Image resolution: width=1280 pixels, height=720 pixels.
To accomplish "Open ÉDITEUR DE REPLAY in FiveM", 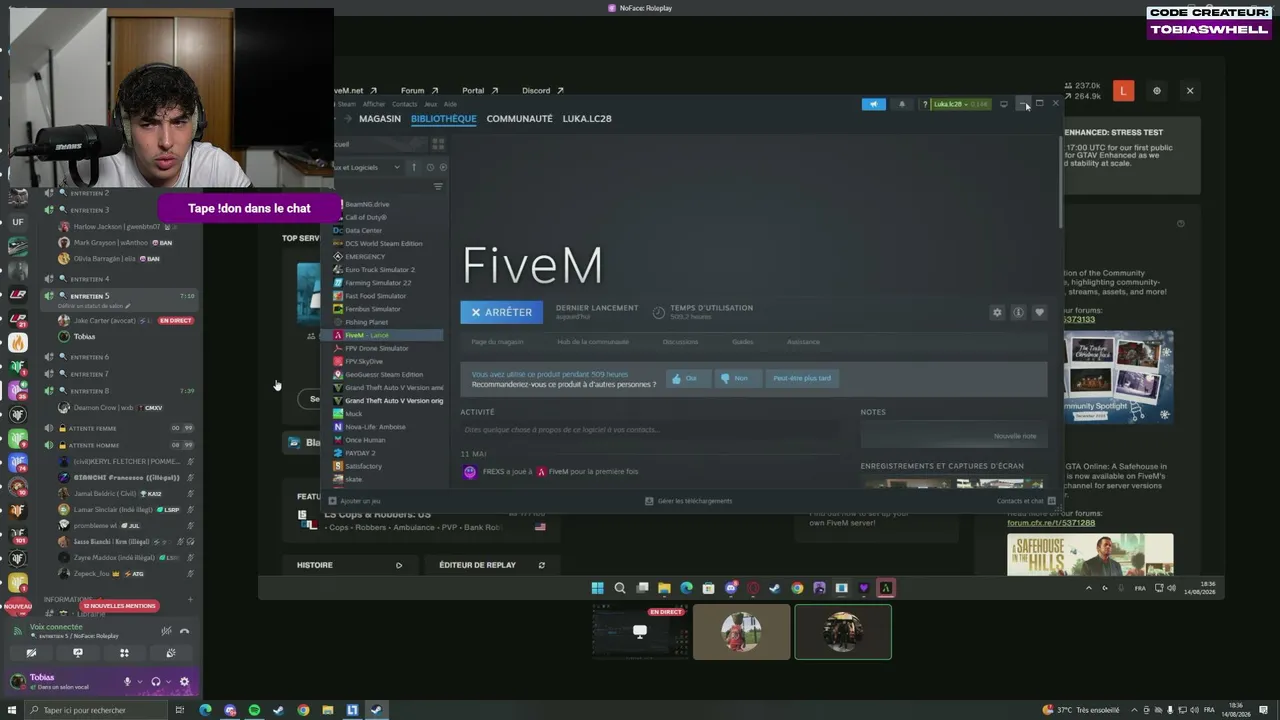I will click(492, 565).
